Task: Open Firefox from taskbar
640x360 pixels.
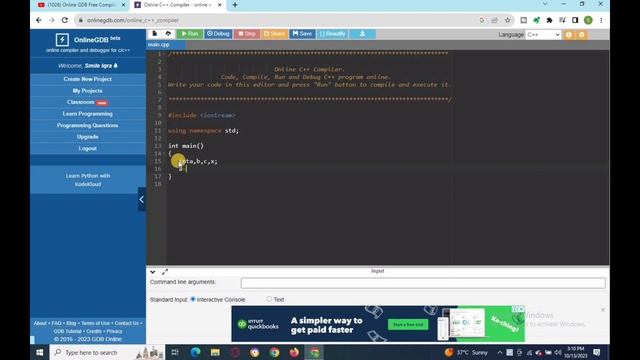Action: coord(294,352)
